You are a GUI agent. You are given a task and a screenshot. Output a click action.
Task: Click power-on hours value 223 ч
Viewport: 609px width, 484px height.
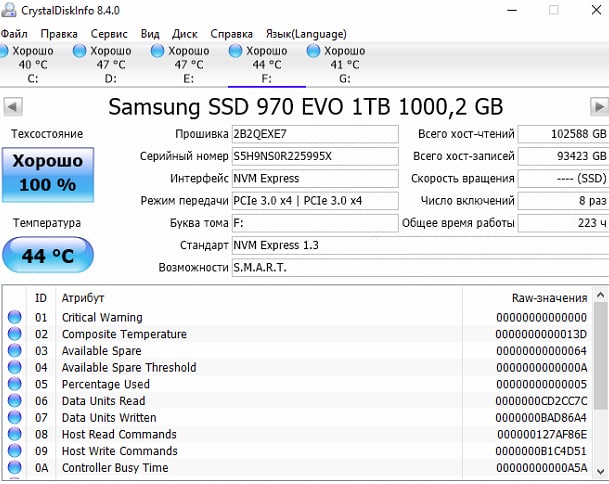pyautogui.click(x=563, y=223)
